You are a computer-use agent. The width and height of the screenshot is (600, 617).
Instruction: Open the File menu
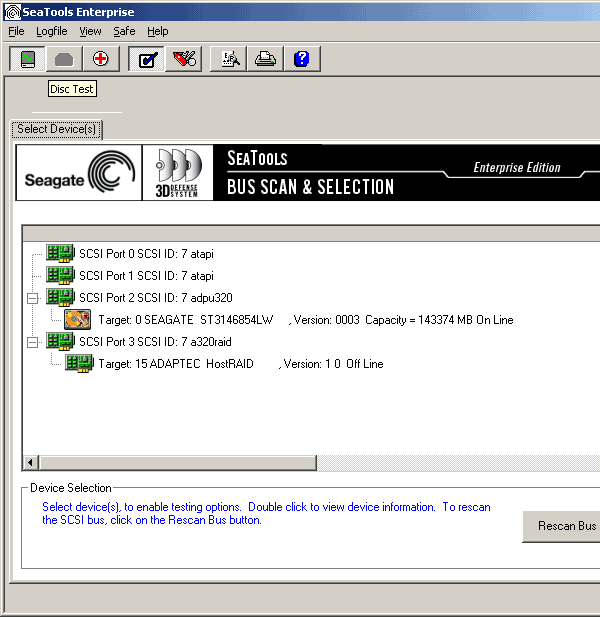[x=17, y=31]
